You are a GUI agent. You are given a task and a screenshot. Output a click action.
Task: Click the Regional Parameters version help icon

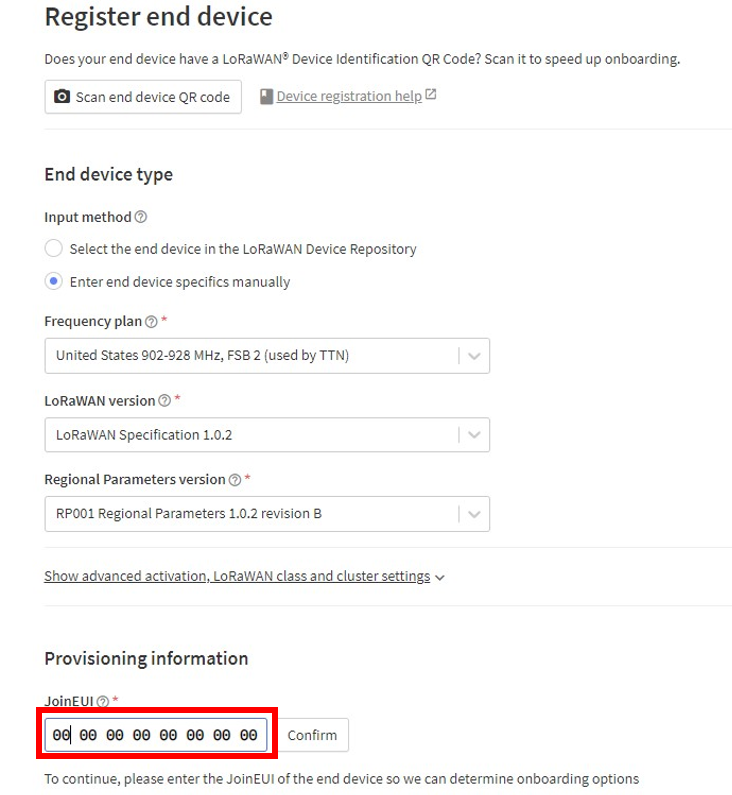tap(235, 480)
